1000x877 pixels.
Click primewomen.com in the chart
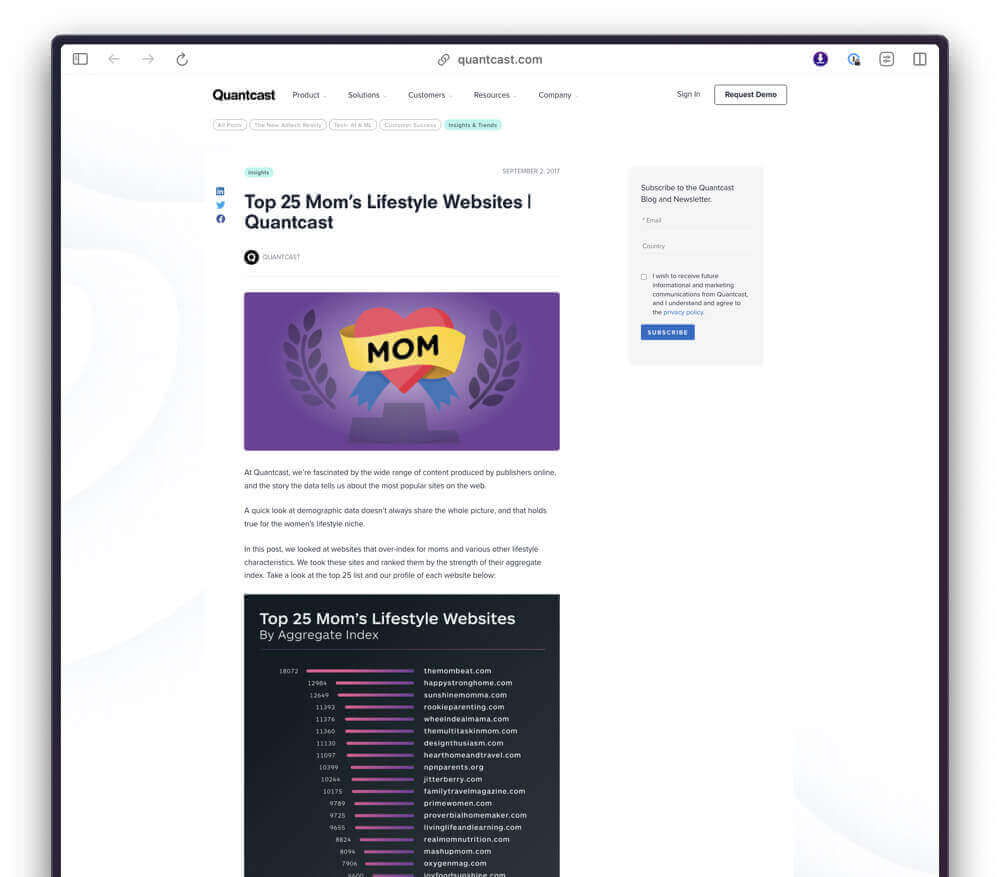457,804
